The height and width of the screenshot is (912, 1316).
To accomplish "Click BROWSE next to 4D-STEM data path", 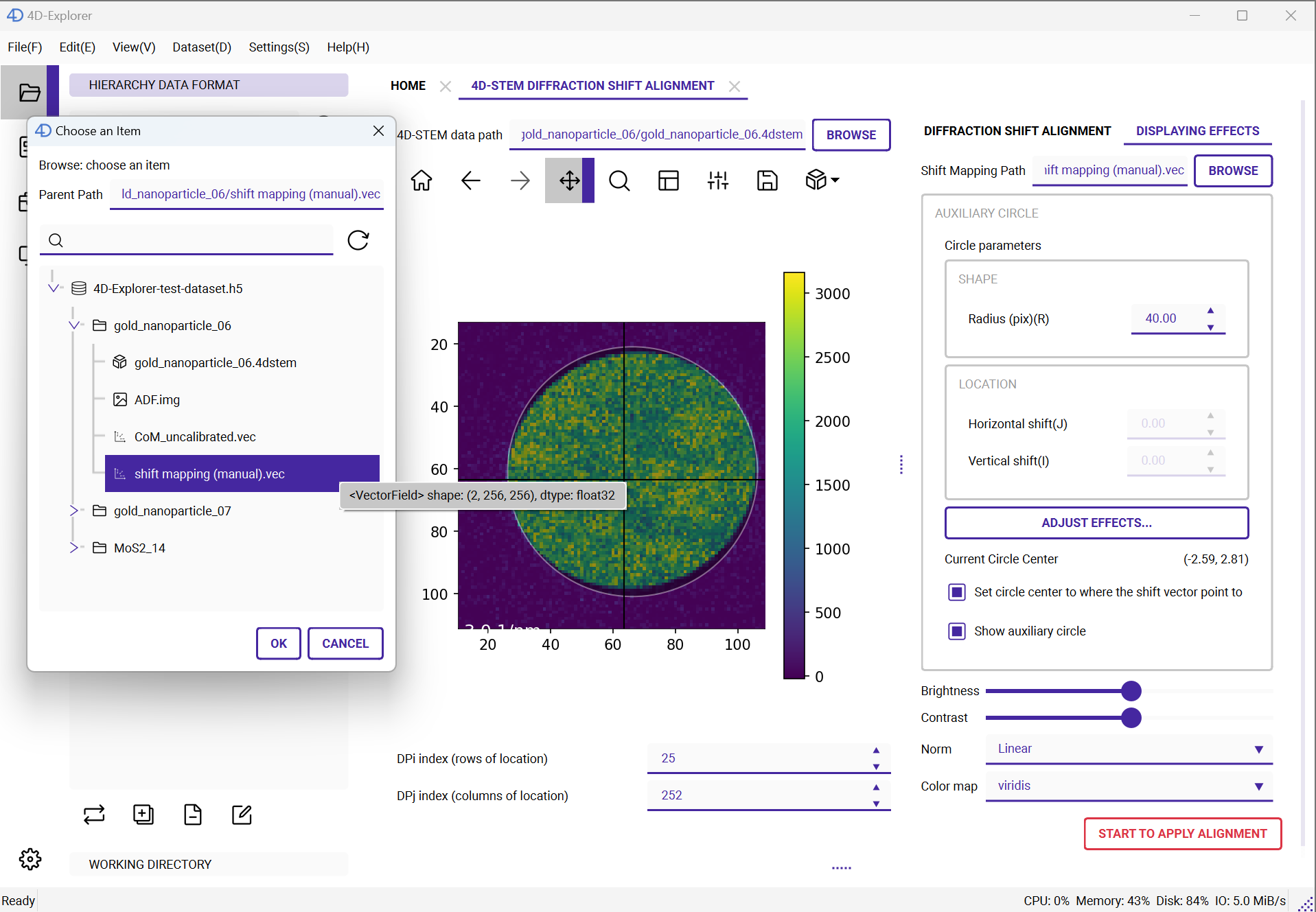I will click(851, 135).
